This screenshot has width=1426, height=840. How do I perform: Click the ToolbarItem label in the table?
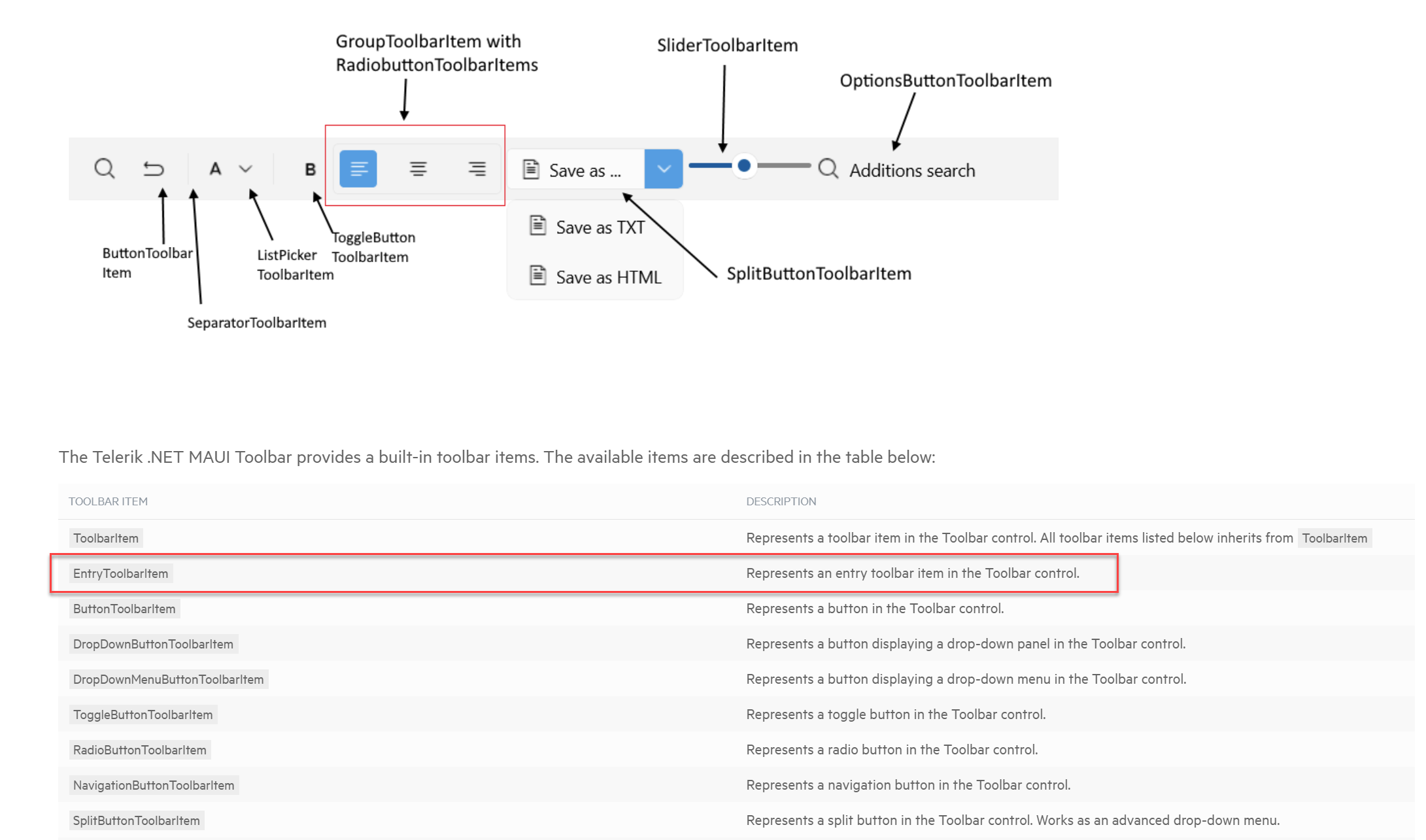tap(105, 537)
